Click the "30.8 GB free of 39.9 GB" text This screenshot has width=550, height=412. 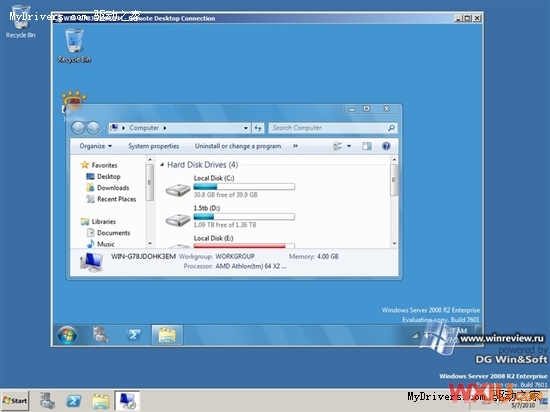(226, 195)
